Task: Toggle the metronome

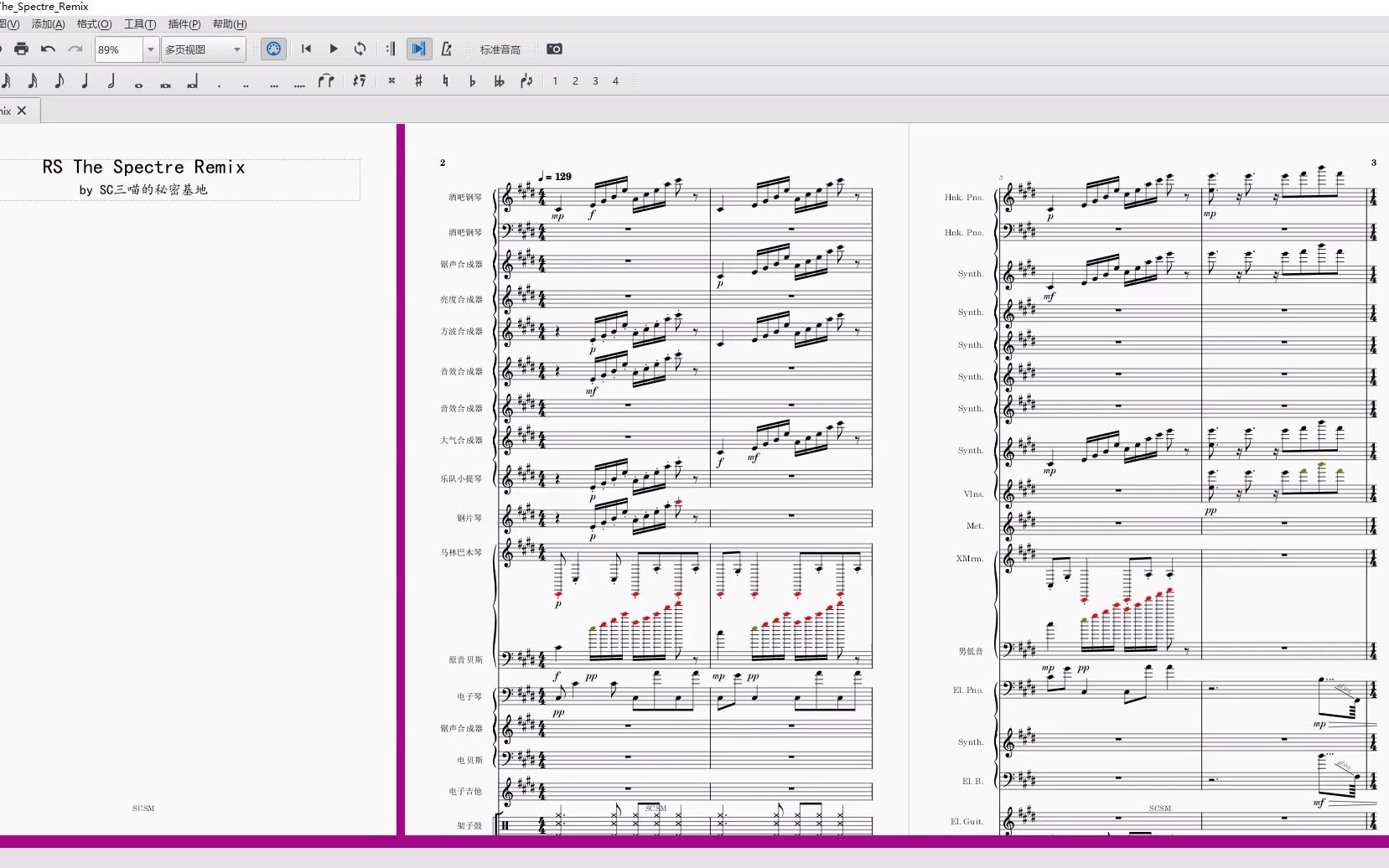Action: [446, 49]
